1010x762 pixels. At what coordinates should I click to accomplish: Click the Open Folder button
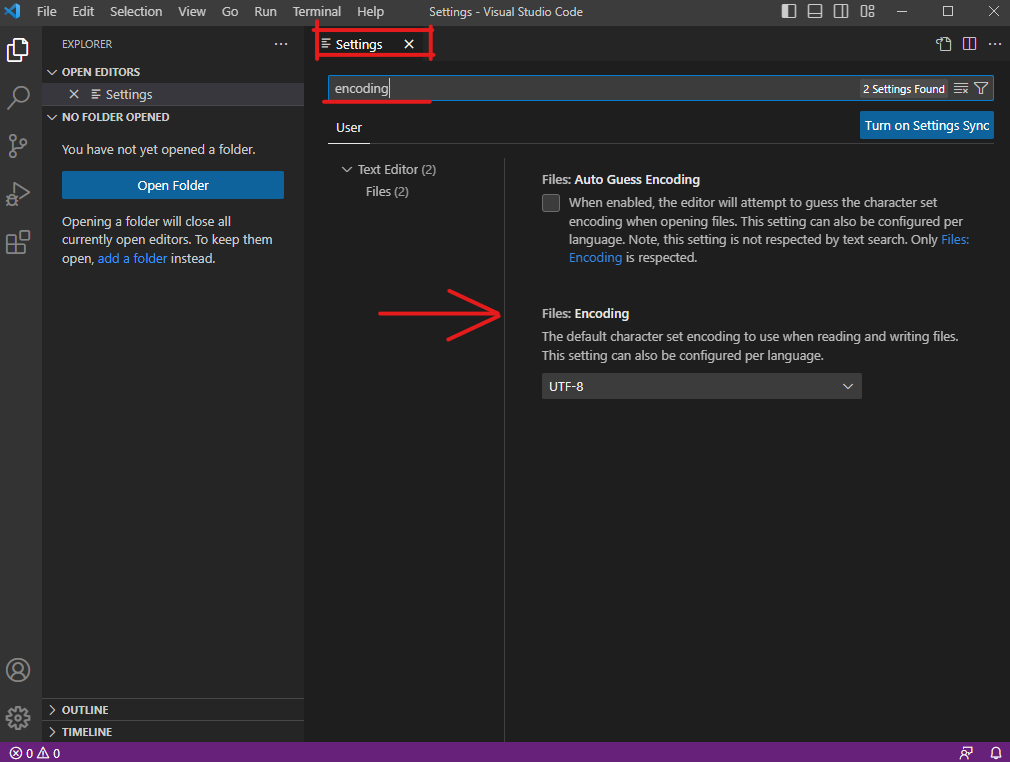tap(173, 186)
